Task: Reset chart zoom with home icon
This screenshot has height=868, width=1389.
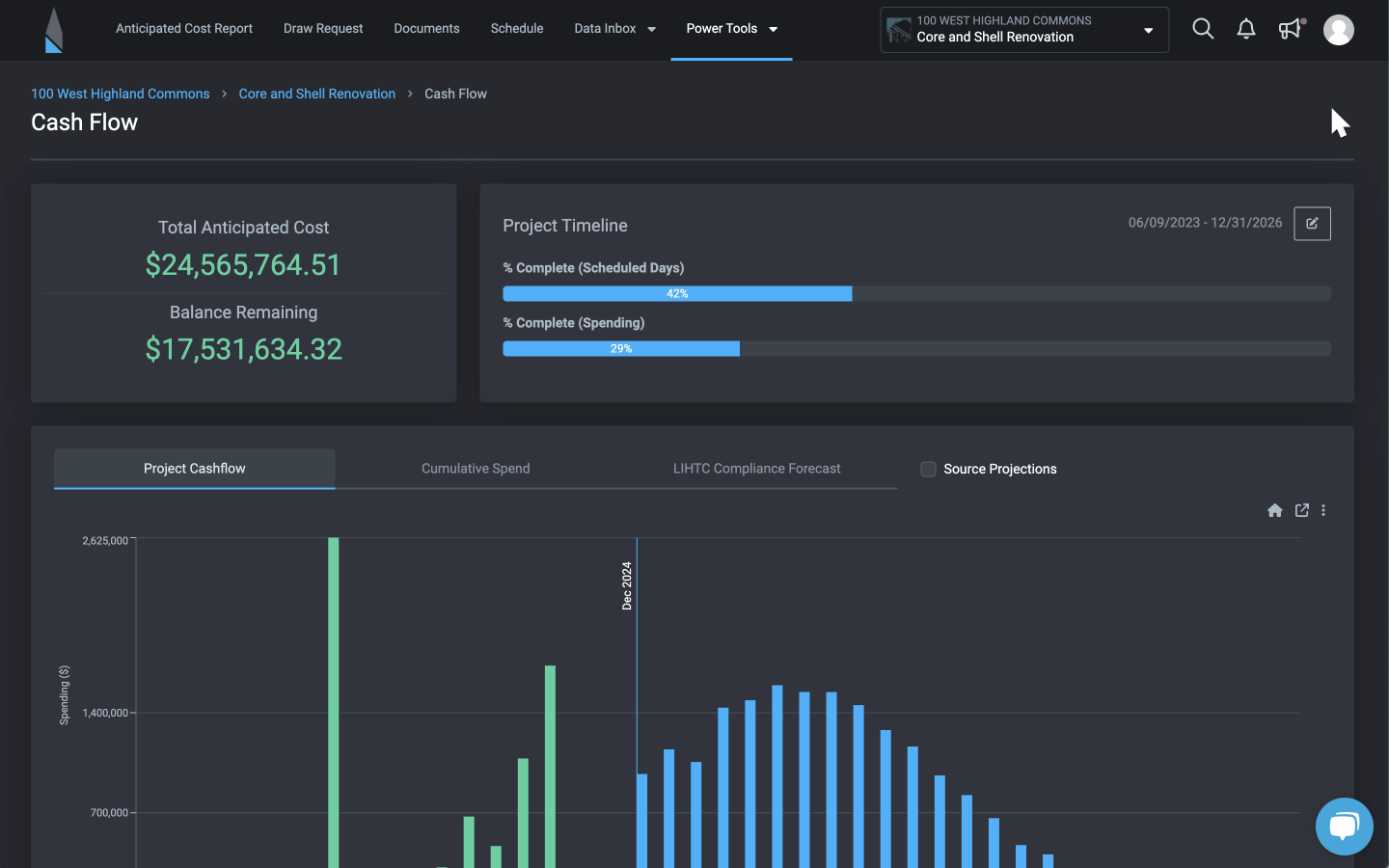Action: [x=1274, y=510]
